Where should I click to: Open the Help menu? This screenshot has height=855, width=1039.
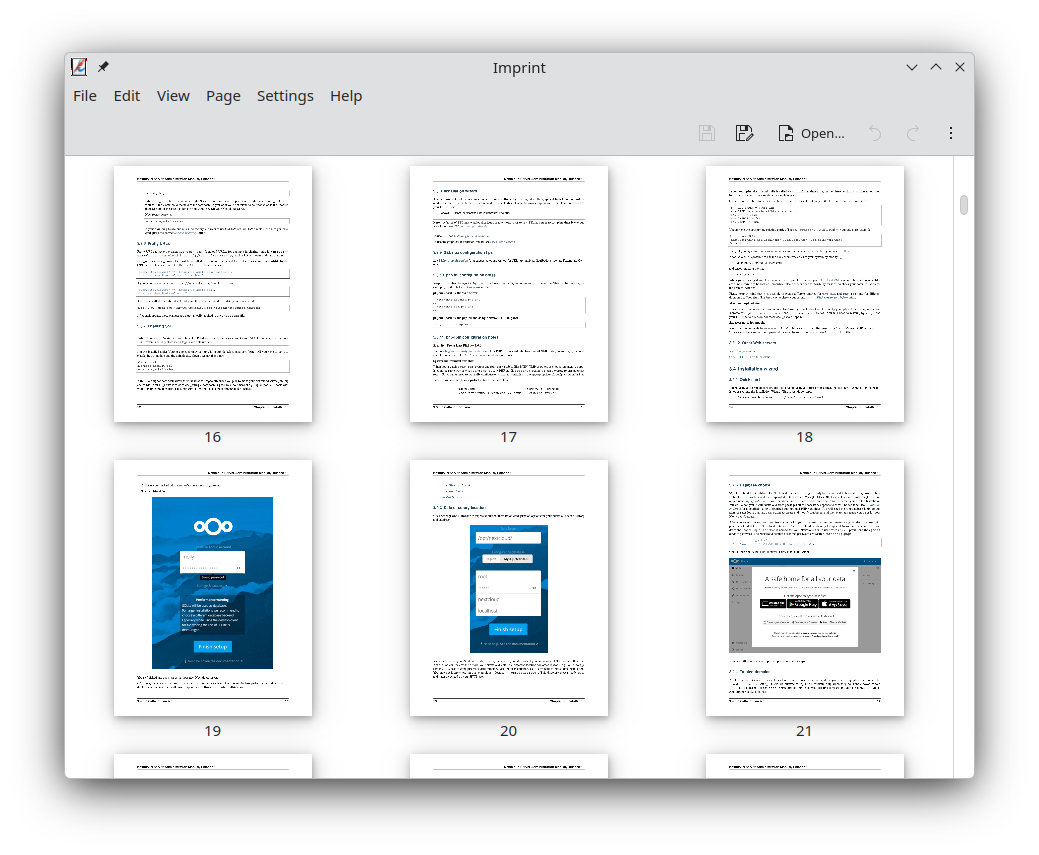tap(346, 96)
